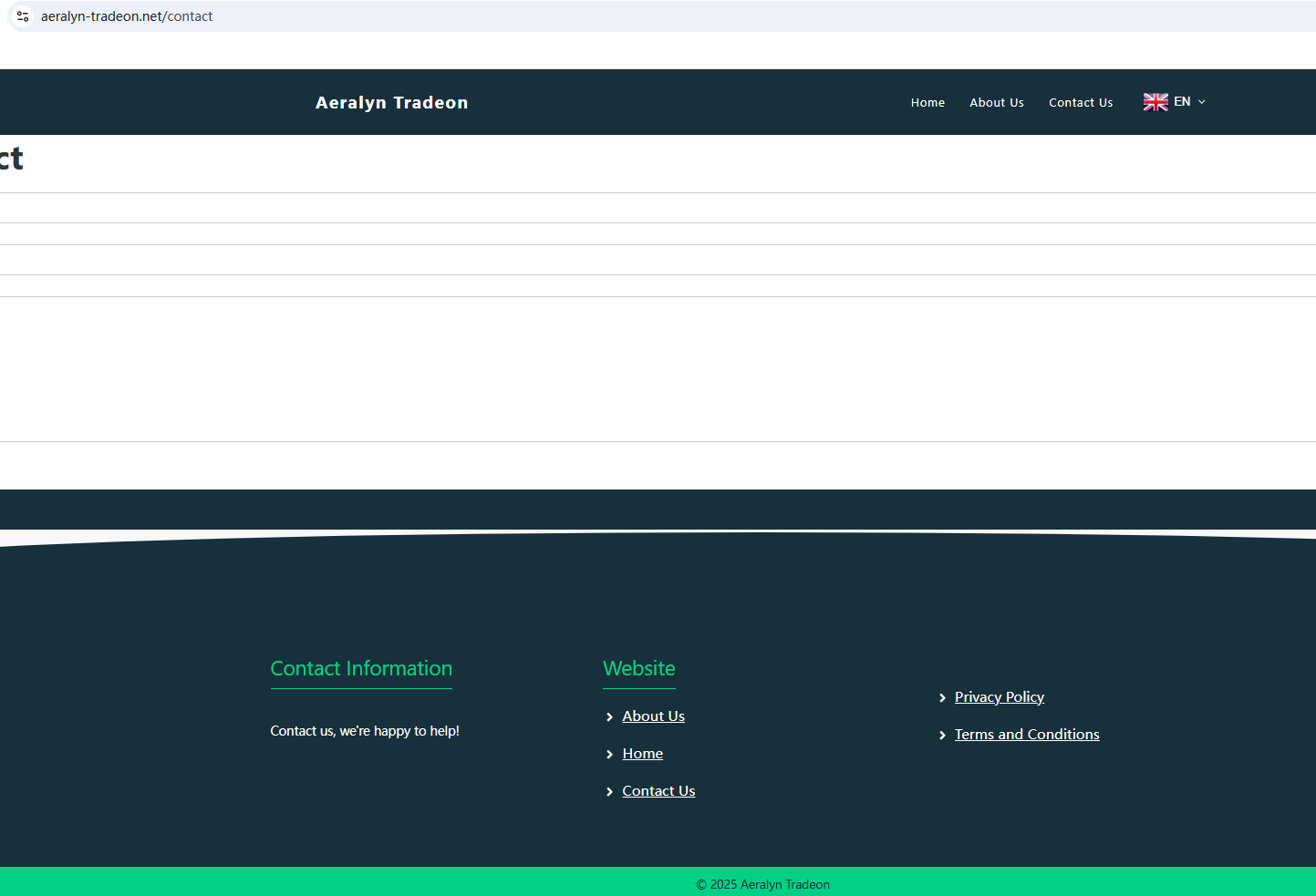Follow the Home link in the footer
The height and width of the screenshot is (896, 1316).
click(x=642, y=754)
